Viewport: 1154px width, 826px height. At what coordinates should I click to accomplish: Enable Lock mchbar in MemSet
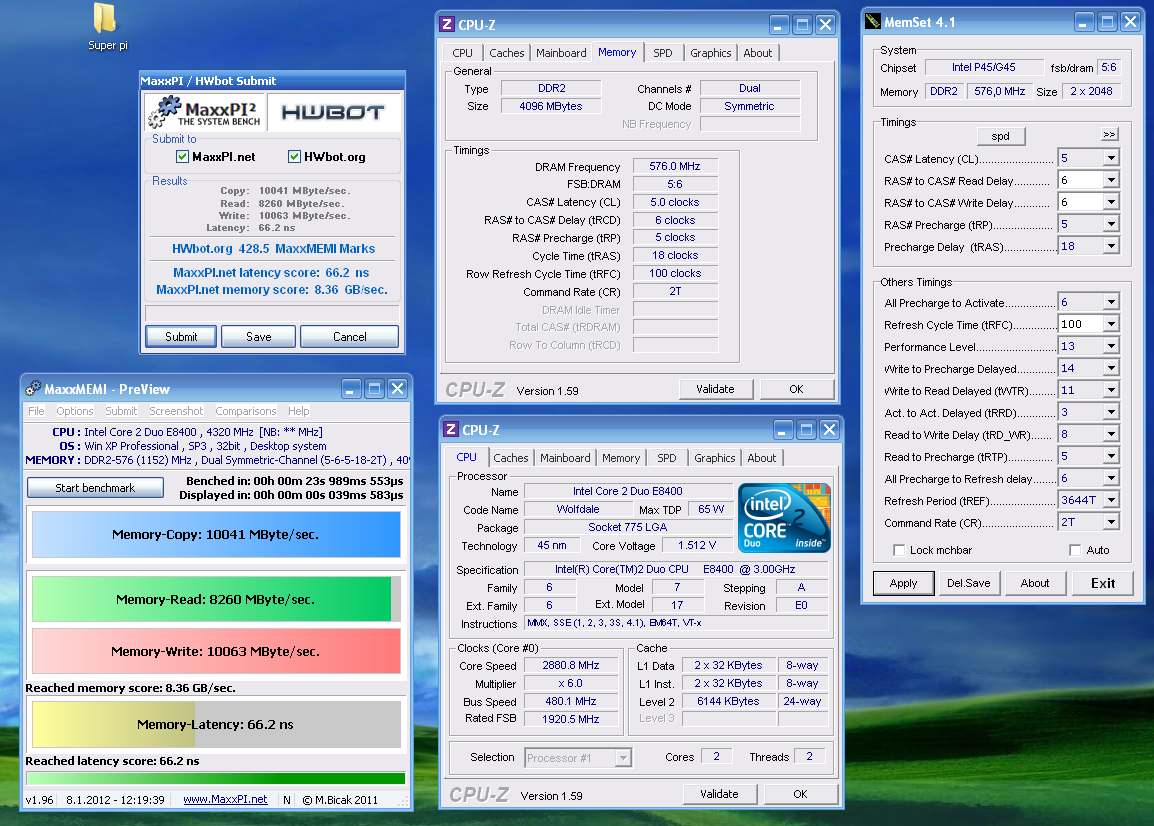point(899,550)
